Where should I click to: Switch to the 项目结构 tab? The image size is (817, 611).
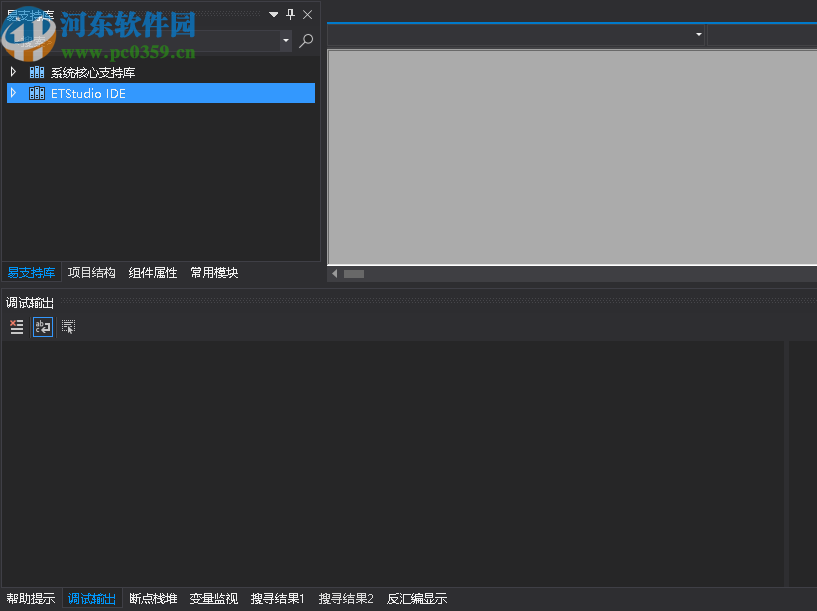coord(91,272)
